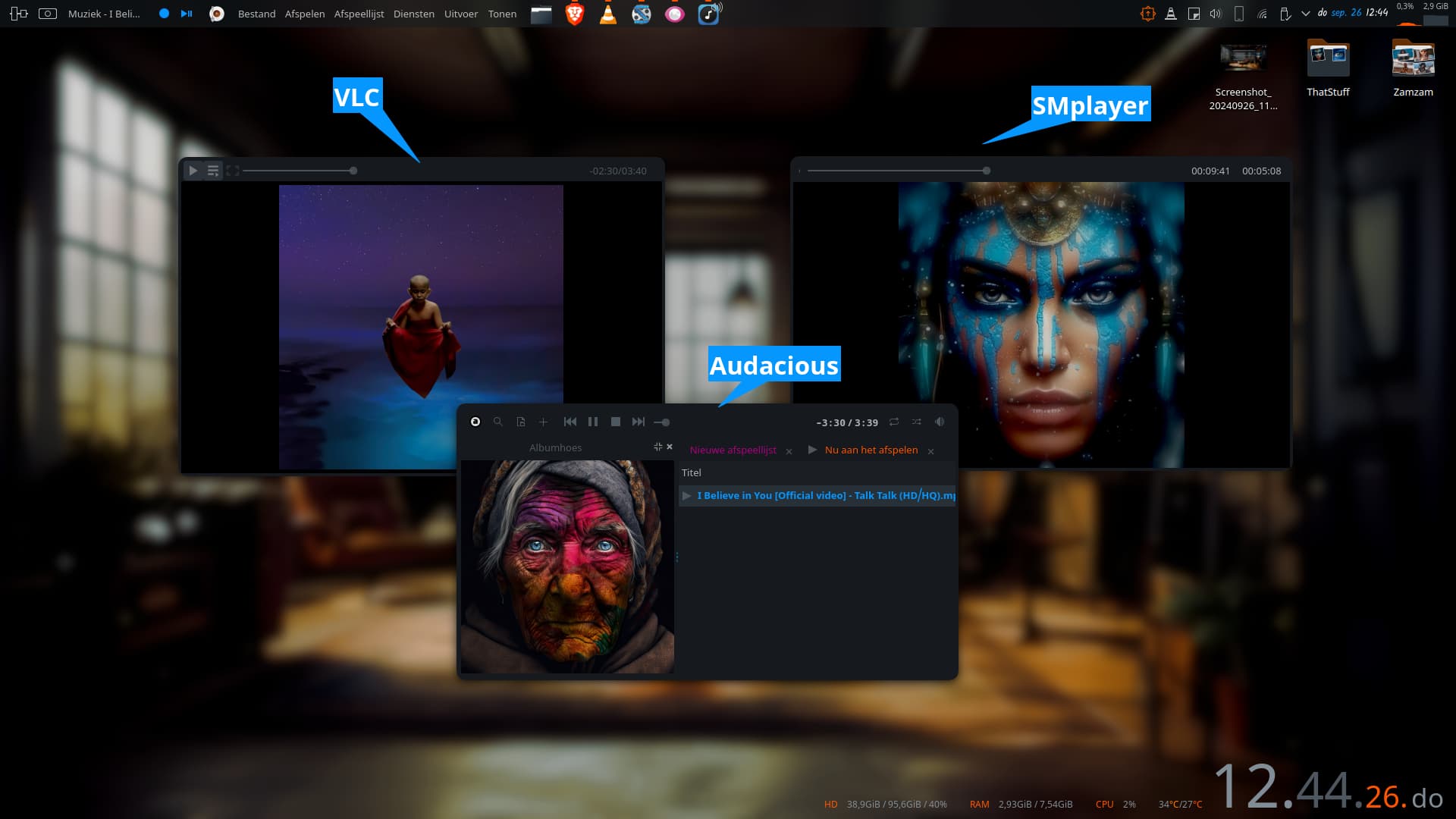Click play button in VLC window
Viewport: 1456px width, 819px height.
point(193,171)
